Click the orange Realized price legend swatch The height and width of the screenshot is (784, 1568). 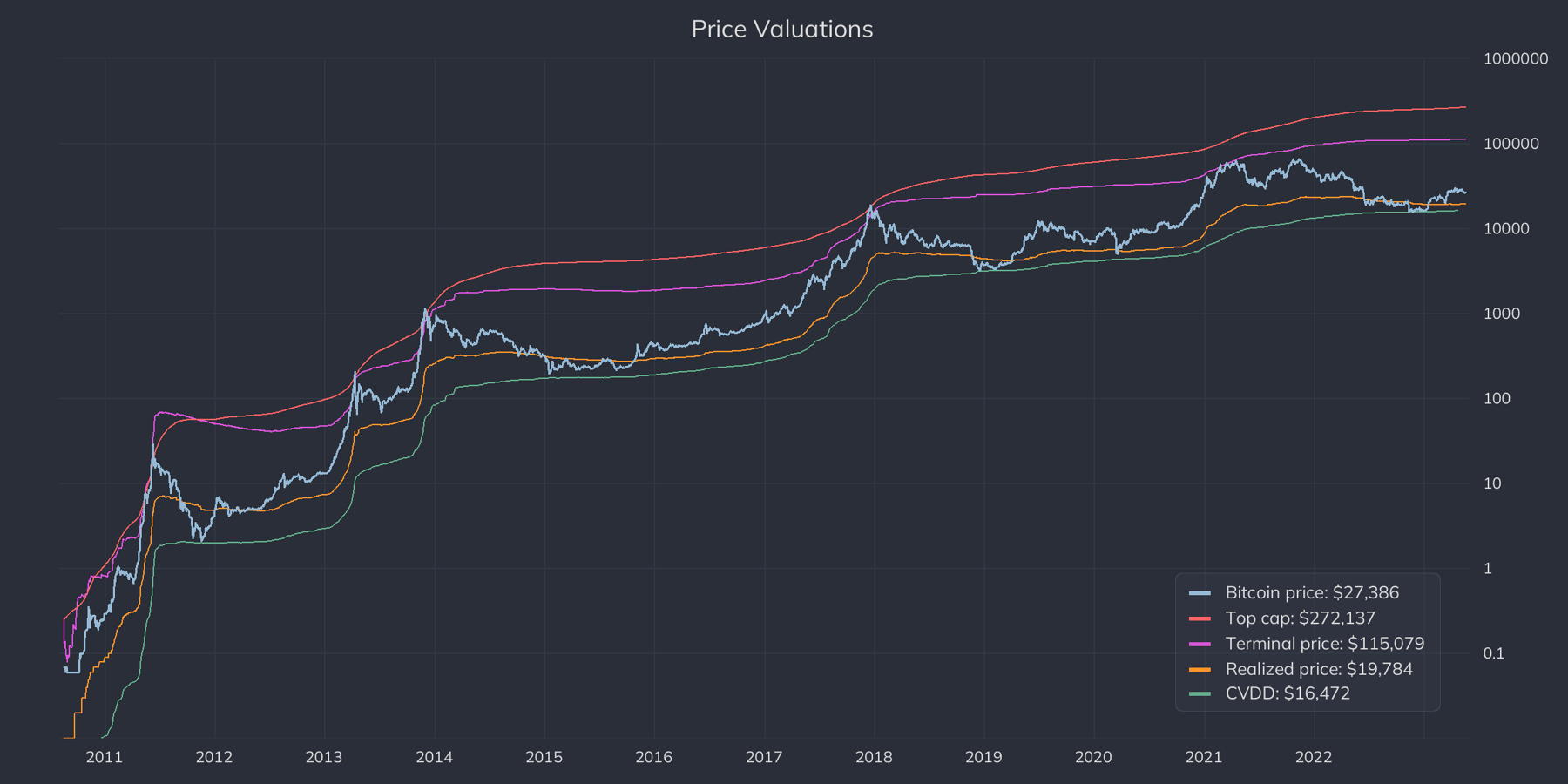[1200, 669]
